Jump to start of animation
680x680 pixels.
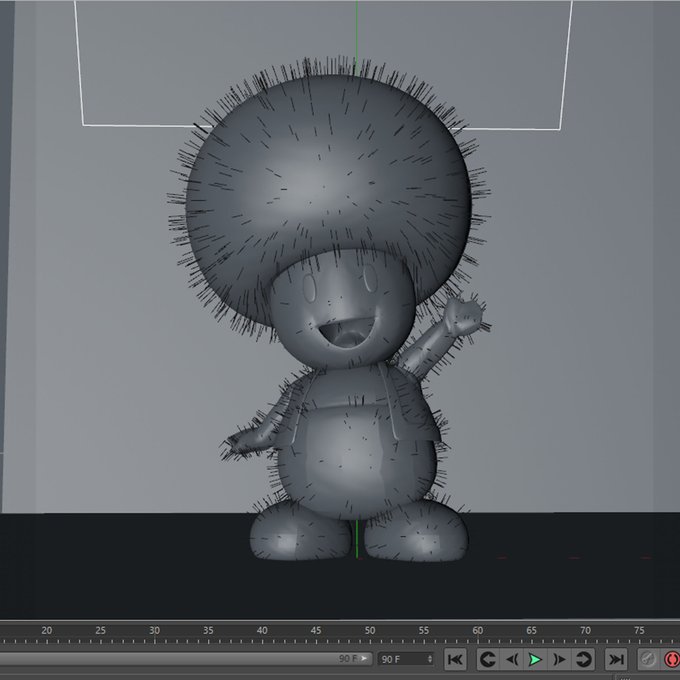(455, 659)
